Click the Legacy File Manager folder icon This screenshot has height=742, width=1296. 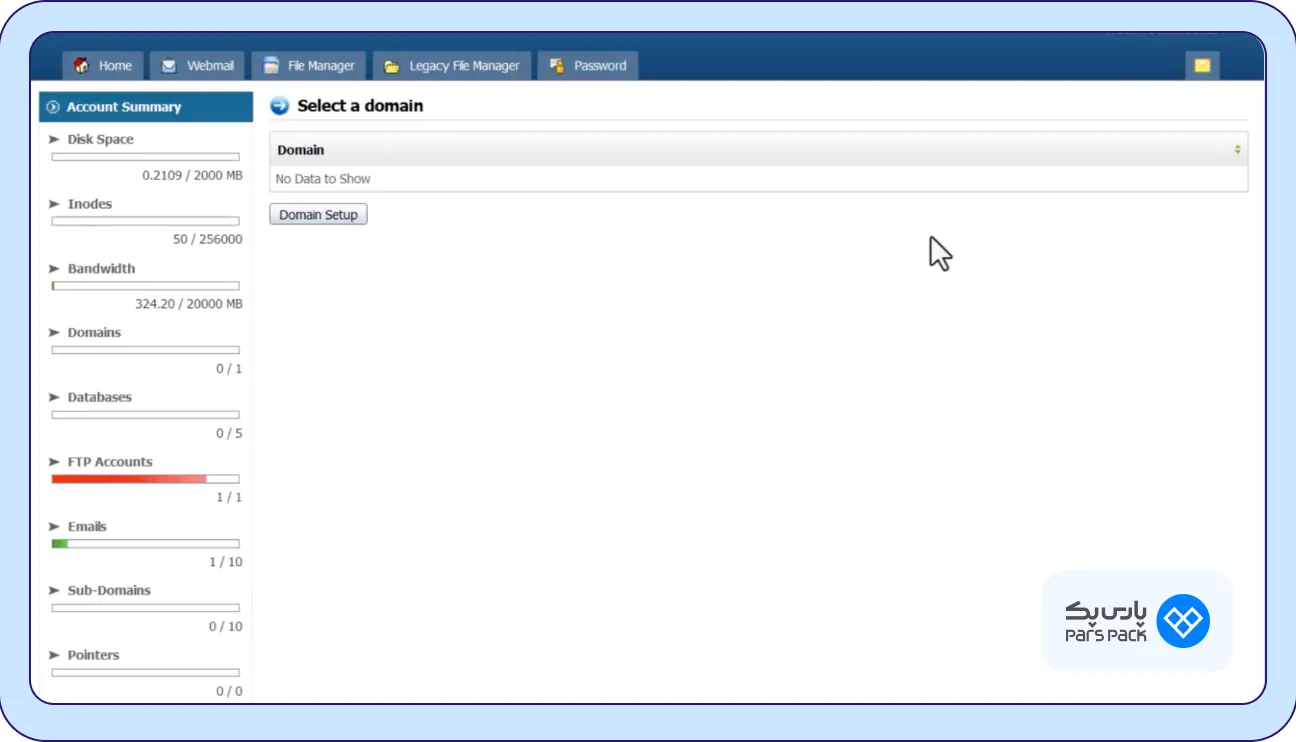pos(392,66)
